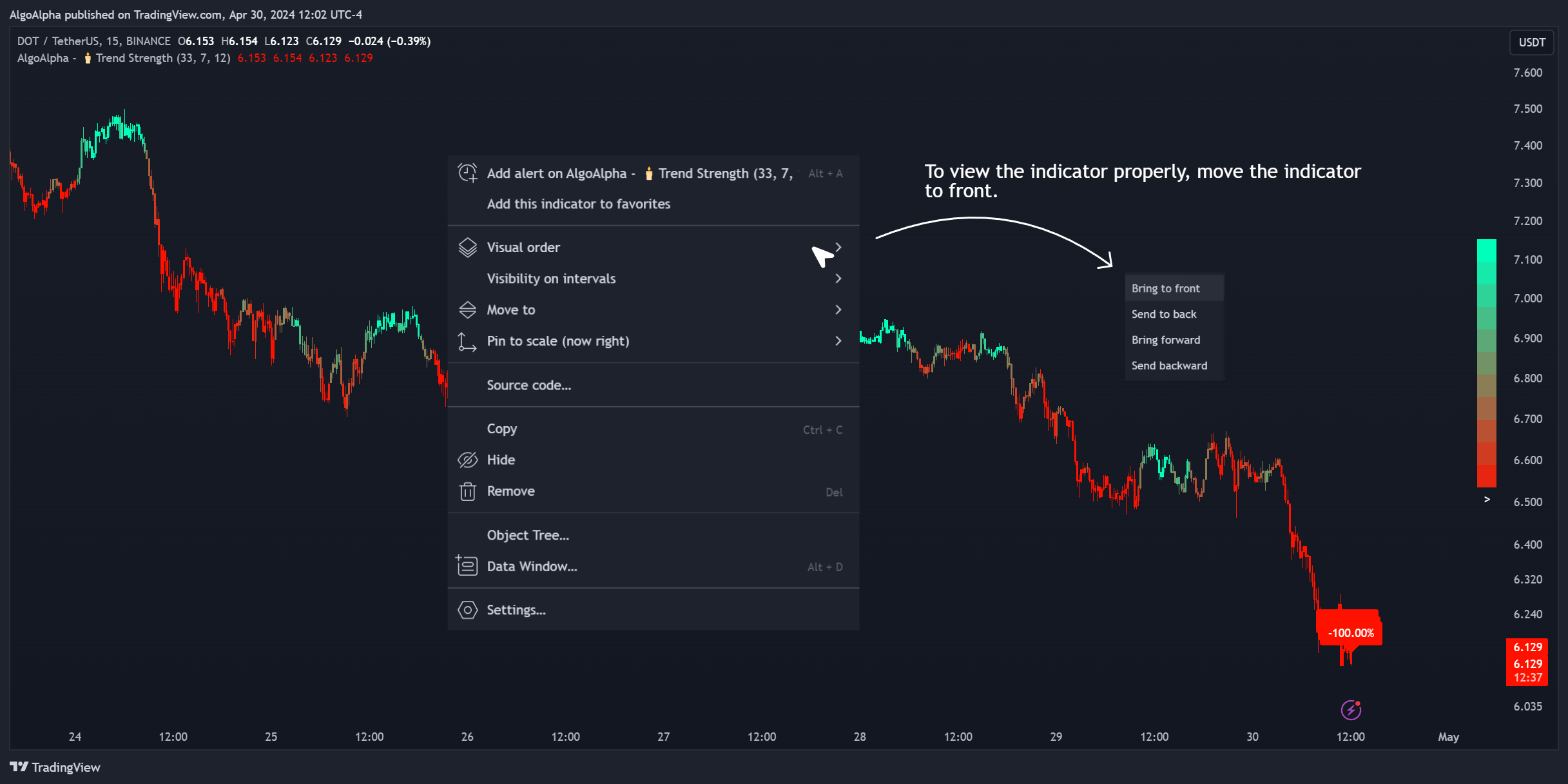Screen dimensions: 1568x784
Task: Click the 28 date label on time axis
Action: (860, 737)
